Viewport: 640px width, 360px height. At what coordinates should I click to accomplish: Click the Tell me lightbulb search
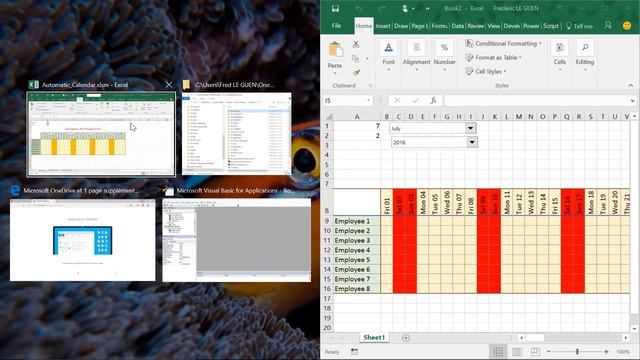click(x=579, y=26)
